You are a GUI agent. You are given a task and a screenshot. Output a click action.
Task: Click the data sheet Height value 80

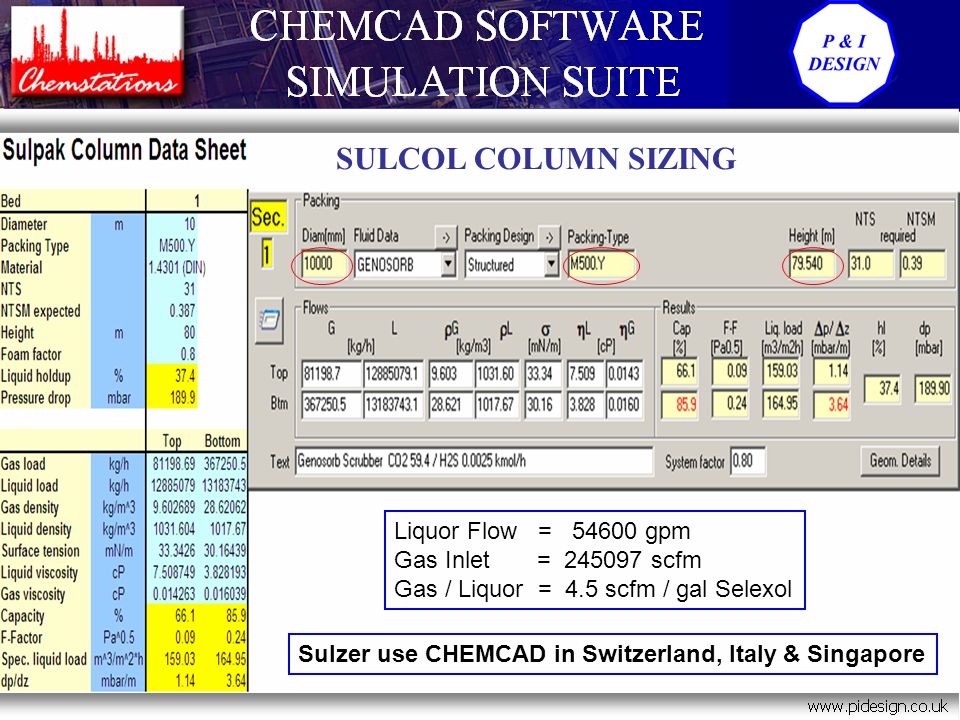189,332
